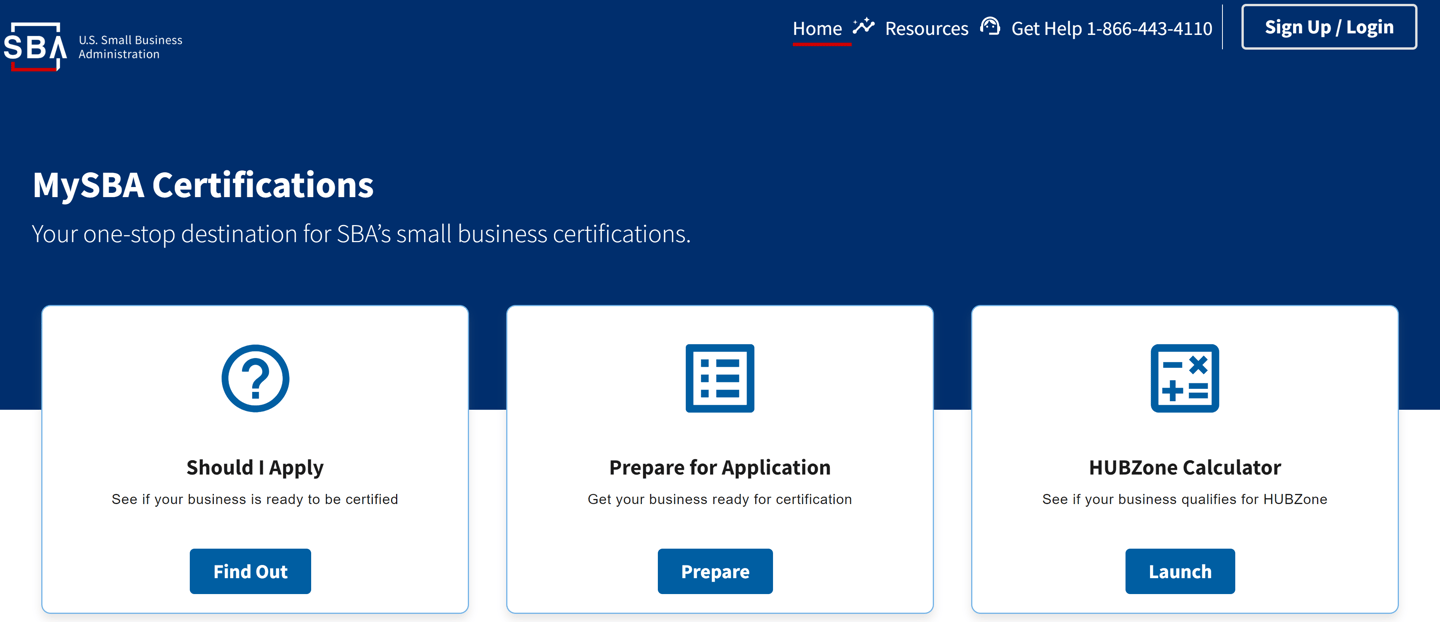The width and height of the screenshot is (1440, 622).
Task: Click the MySBA Certifications heading
Action: [203, 185]
